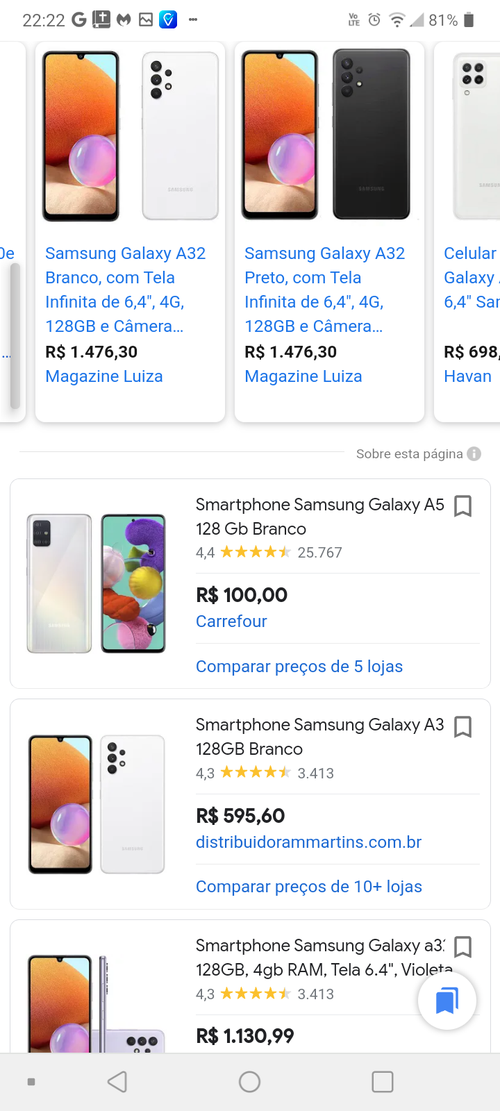Open the Carrefour store link
Image resolution: width=500 pixels, height=1111 pixels.
(231, 621)
